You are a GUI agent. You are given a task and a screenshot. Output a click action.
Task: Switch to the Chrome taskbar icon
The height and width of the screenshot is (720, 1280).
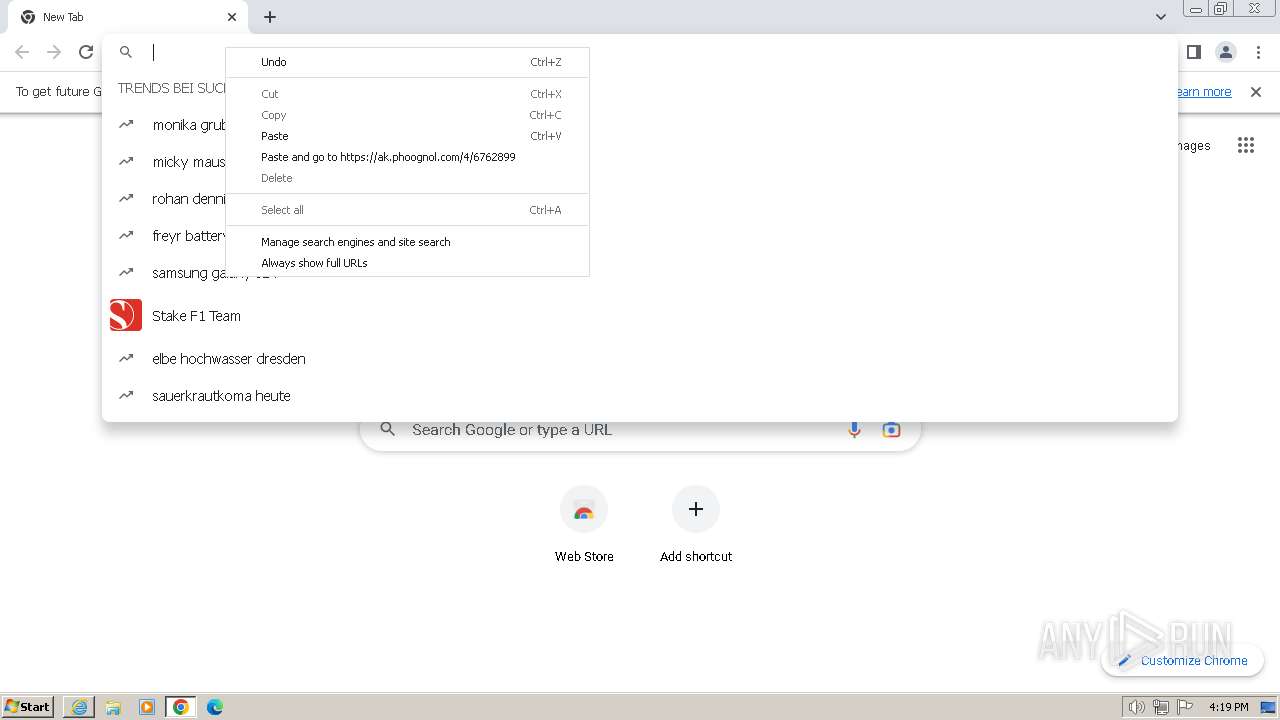[181, 707]
